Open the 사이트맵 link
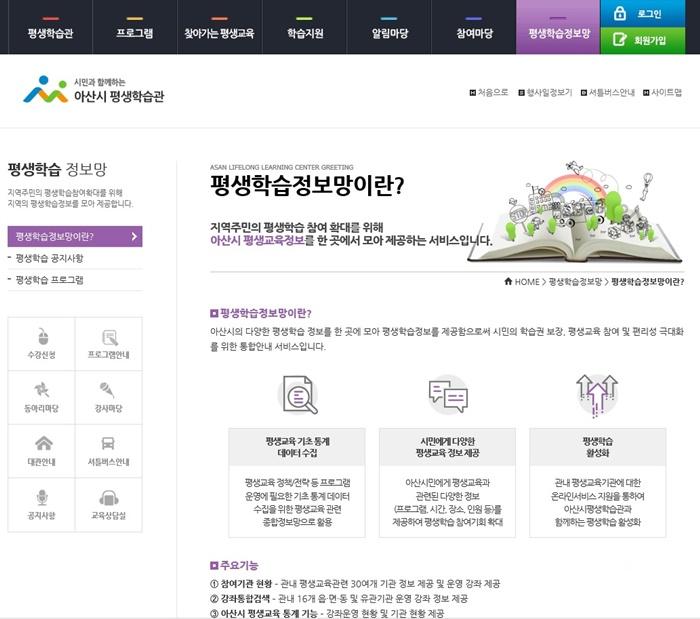Image resolution: width=700 pixels, height=619 pixels. click(x=662, y=92)
